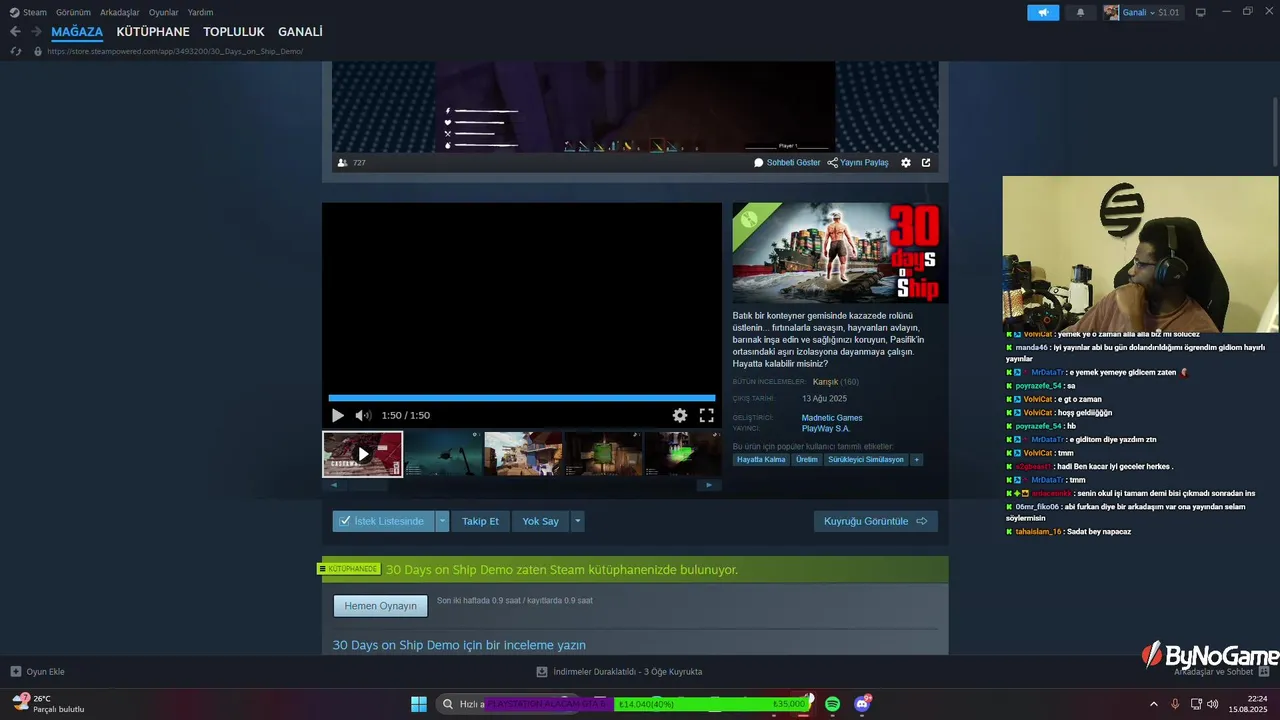This screenshot has width=1280, height=720.
Task: Switch to Big Picture mode icon
Action: click(1200, 12)
